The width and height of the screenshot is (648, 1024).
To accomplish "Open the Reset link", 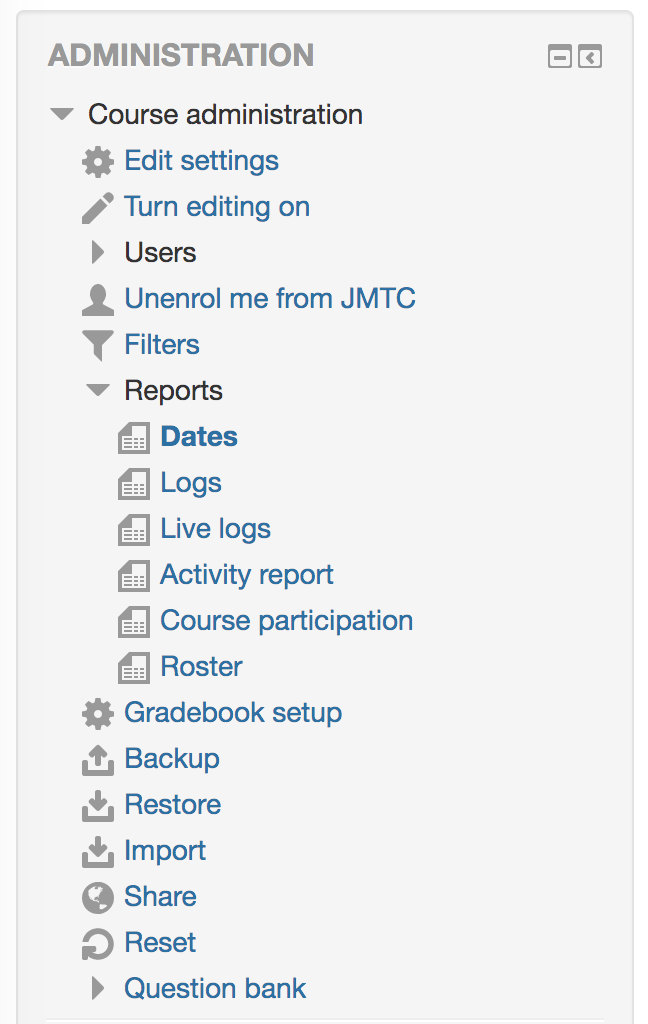I will (160, 942).
